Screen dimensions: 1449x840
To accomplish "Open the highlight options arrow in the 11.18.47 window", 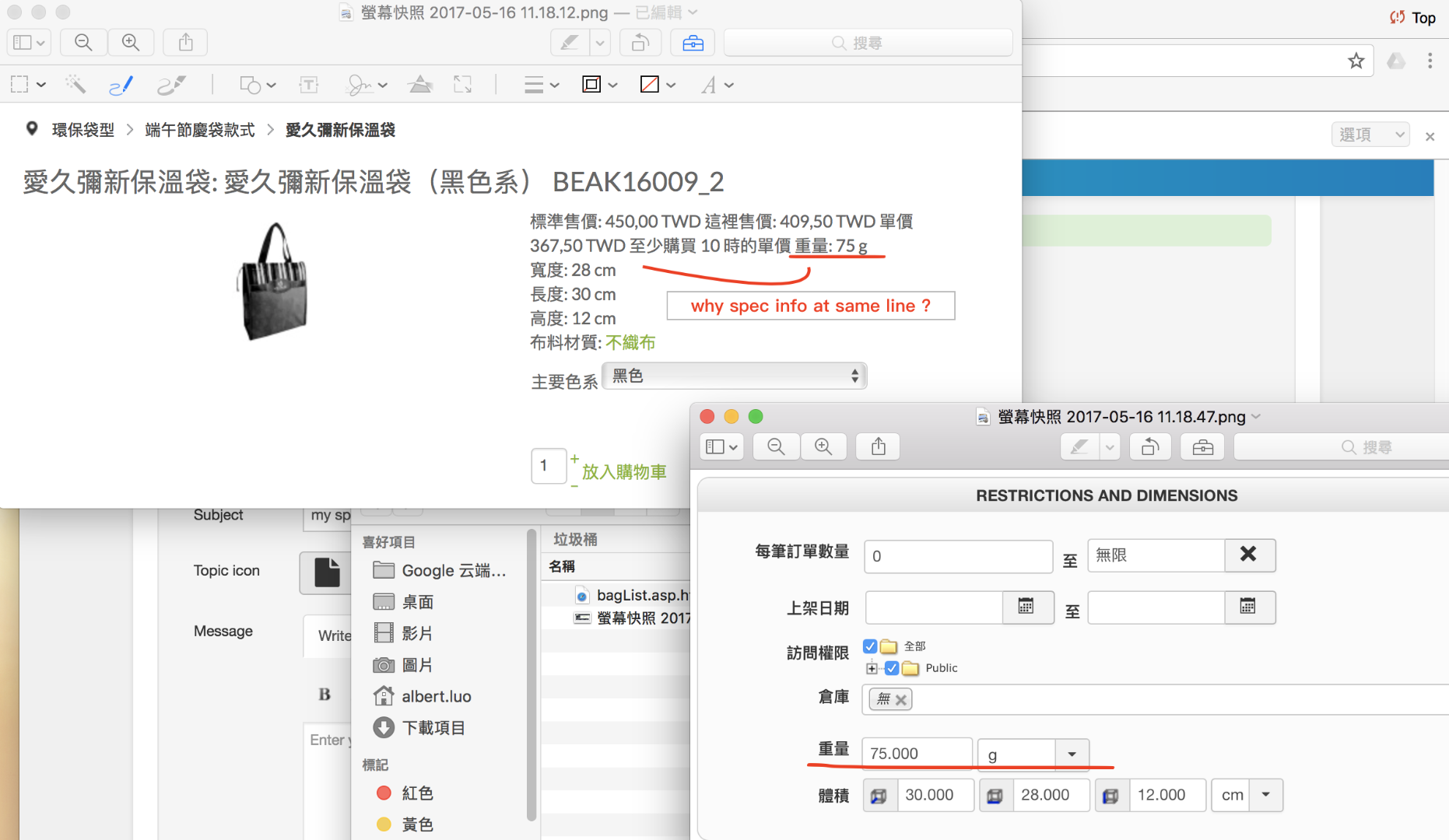I will [1110, 446].
